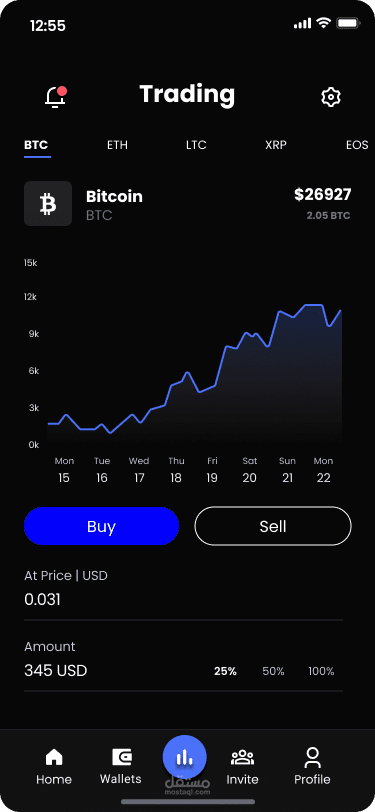Click the Sell button
The height and width of the screenshot is (812, 375).
(x=273, y=526)
